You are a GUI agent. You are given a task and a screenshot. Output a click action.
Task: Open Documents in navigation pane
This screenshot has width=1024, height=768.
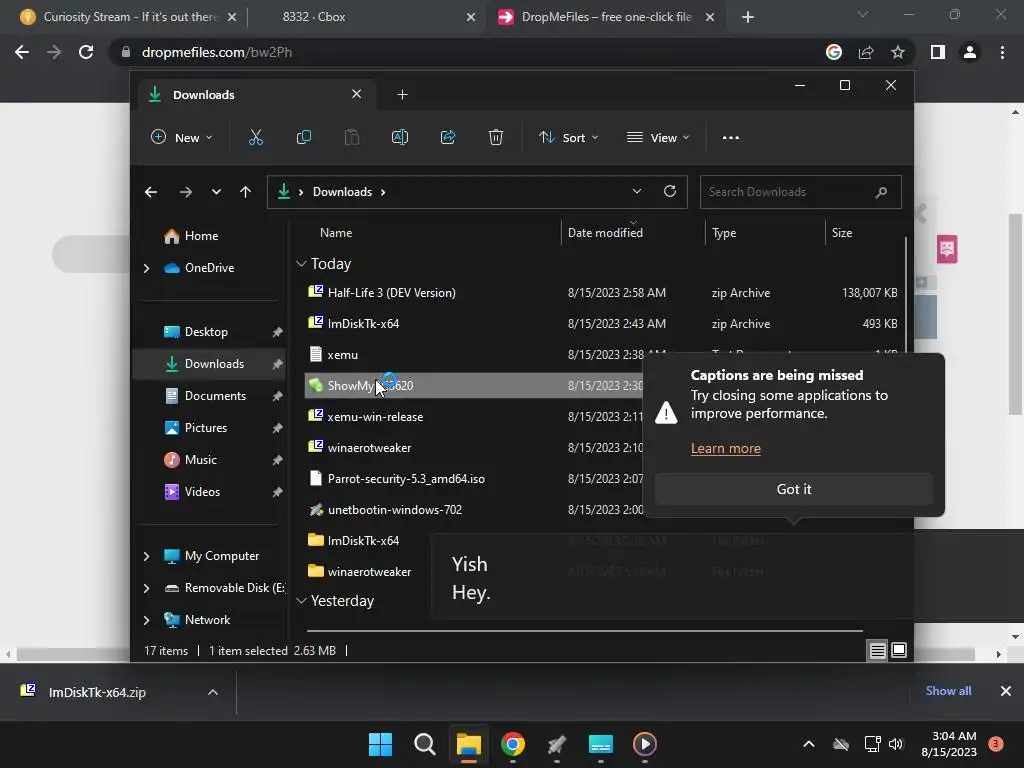coord(214,396)
